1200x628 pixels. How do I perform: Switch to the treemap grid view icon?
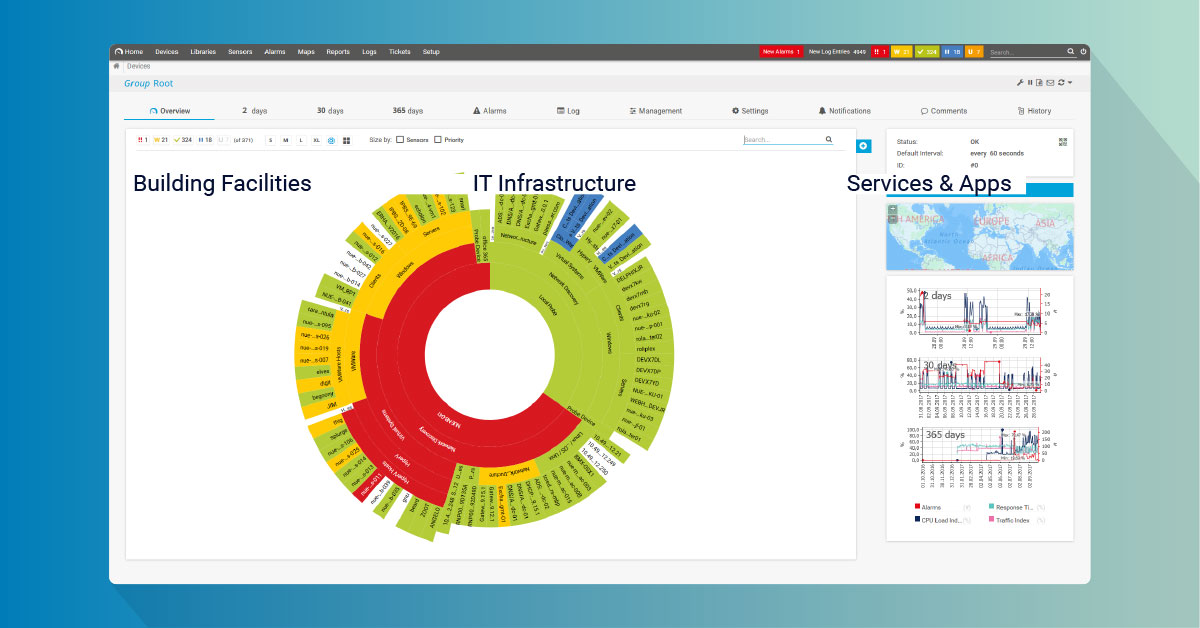(x=347, y=141)
